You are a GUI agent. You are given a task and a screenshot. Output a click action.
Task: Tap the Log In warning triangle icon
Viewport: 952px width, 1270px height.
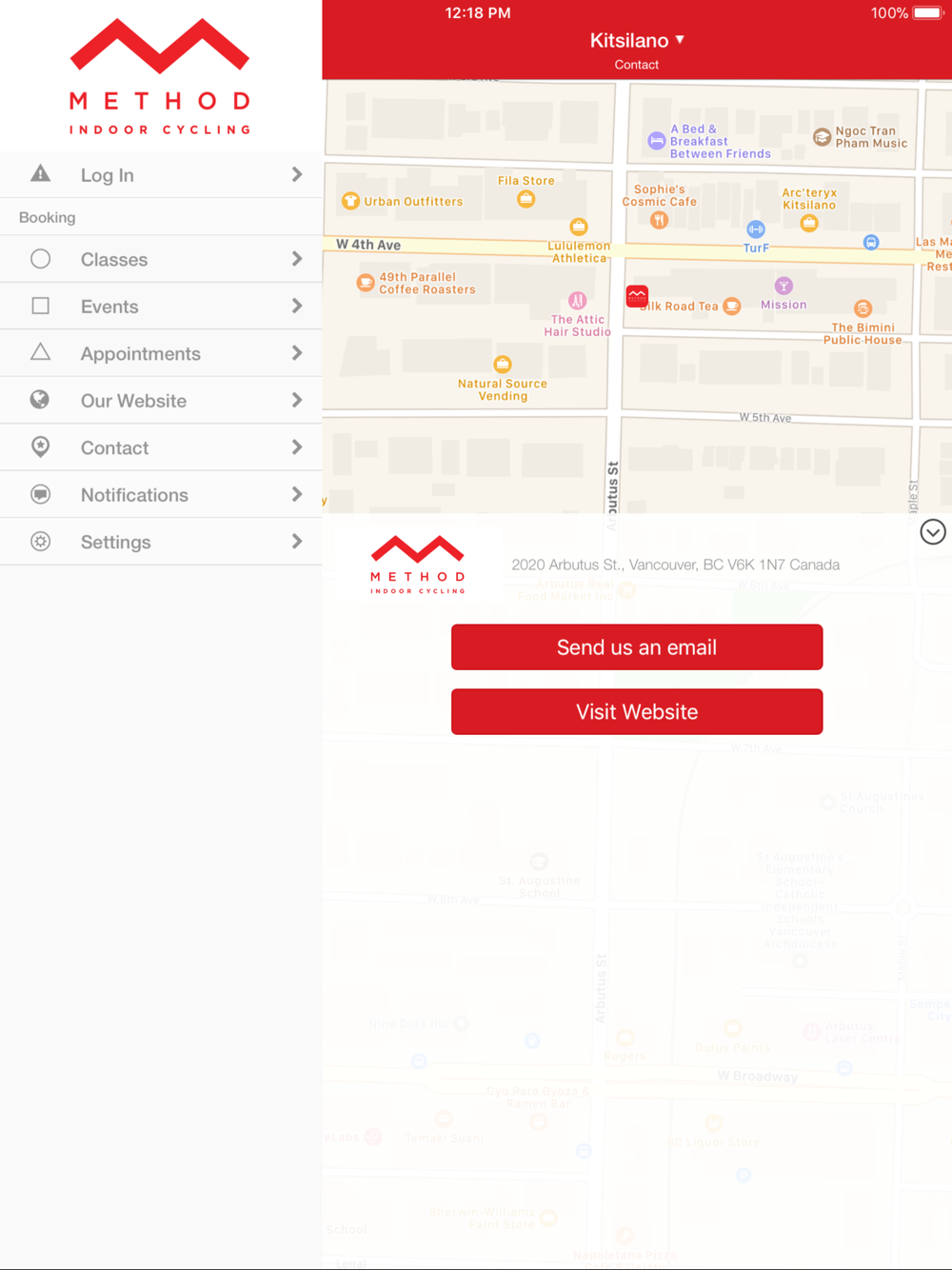40,173
